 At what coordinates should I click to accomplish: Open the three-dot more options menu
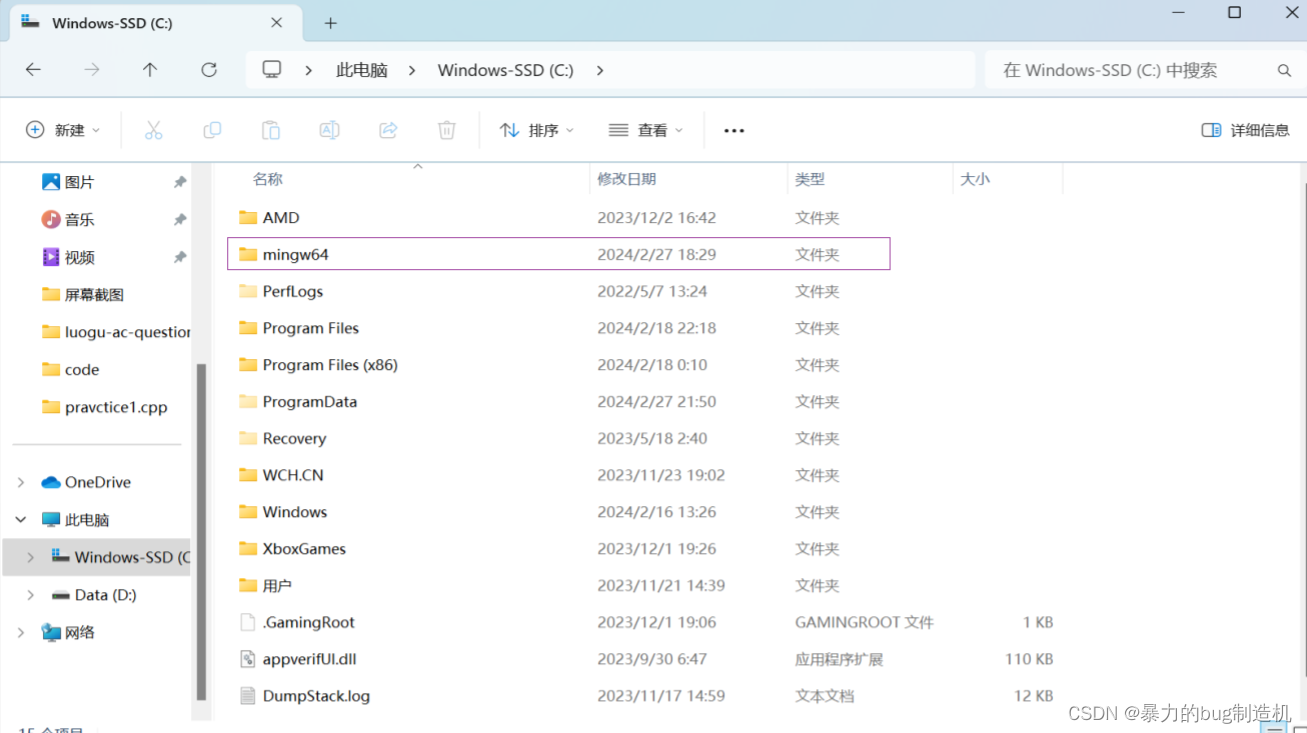pyautogui.click(x=734, y=131)
